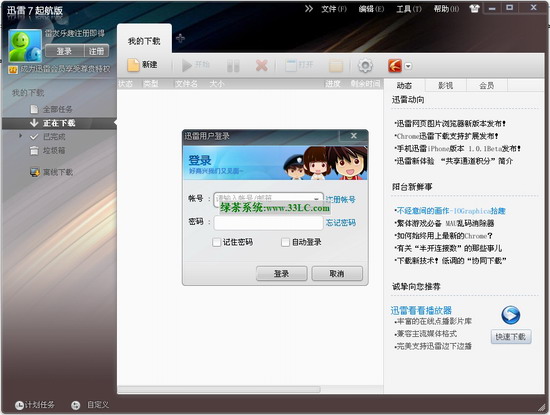Expand the dropdown next to bird icon
Viewport: 550px width, 415px height.
408,66
